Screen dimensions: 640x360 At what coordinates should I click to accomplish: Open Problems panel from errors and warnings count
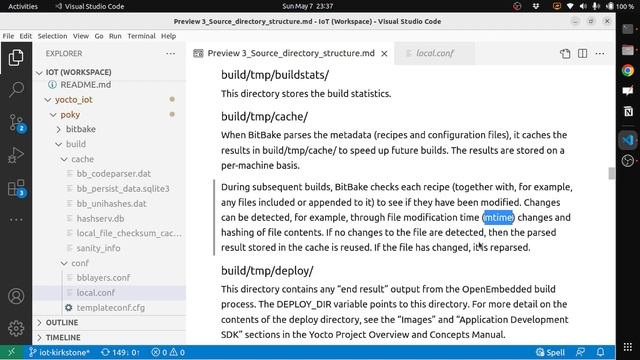(168, 352)
